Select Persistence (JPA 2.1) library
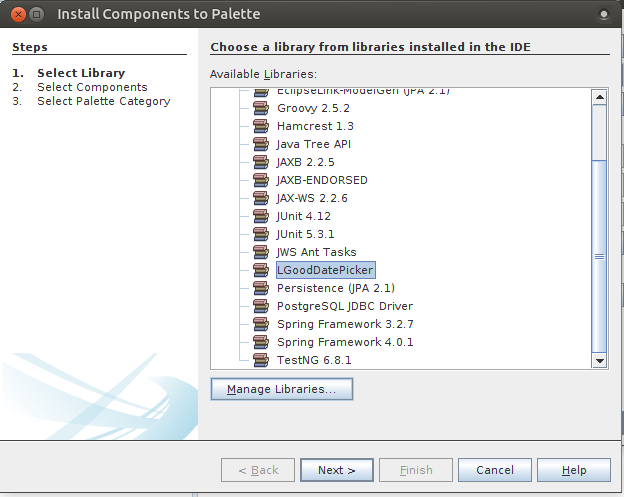 click(x=336, y=288)
